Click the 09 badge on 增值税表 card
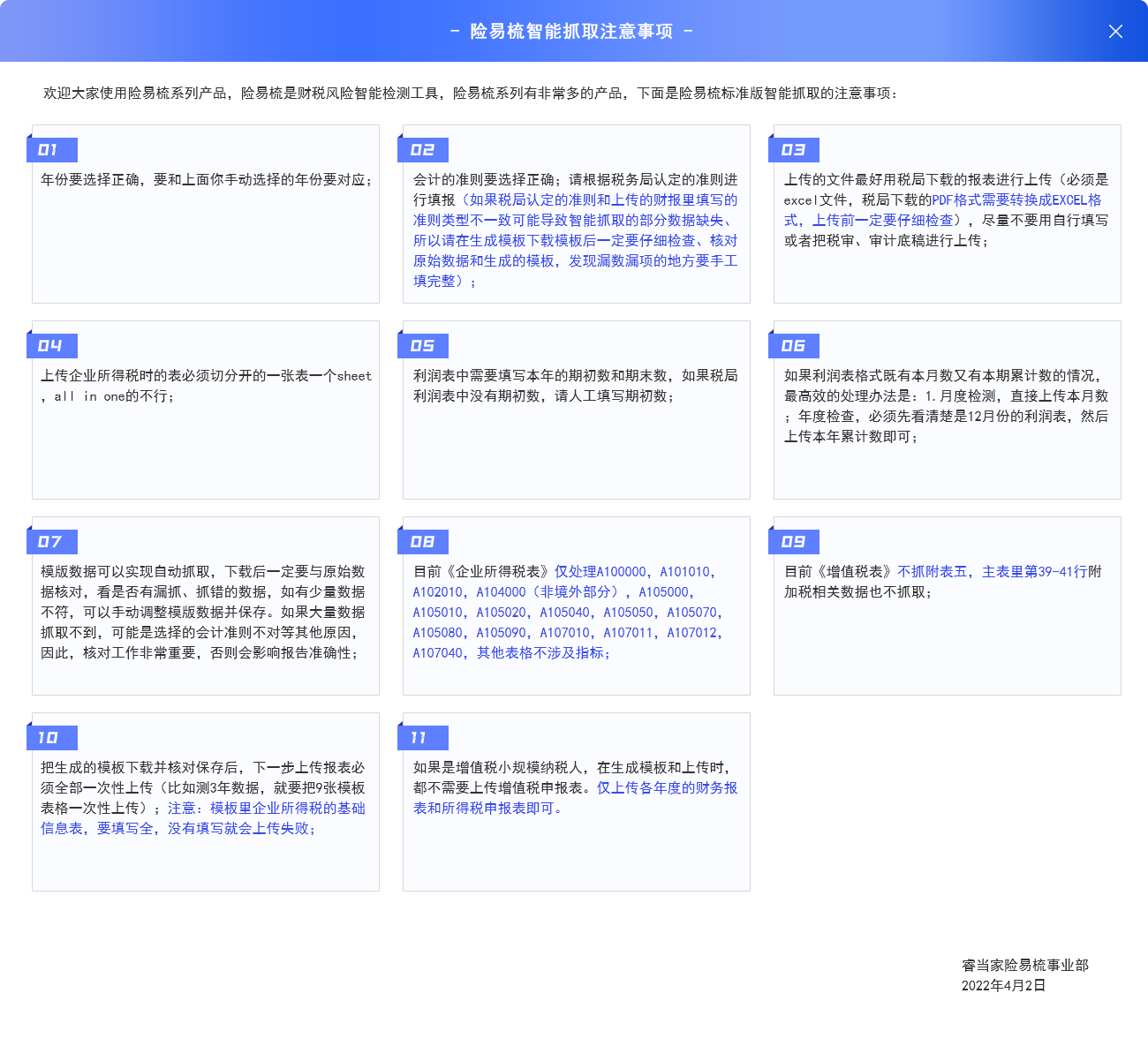Image resolution: width=1148 pixels, height=1046 pixels. (795, 542)
